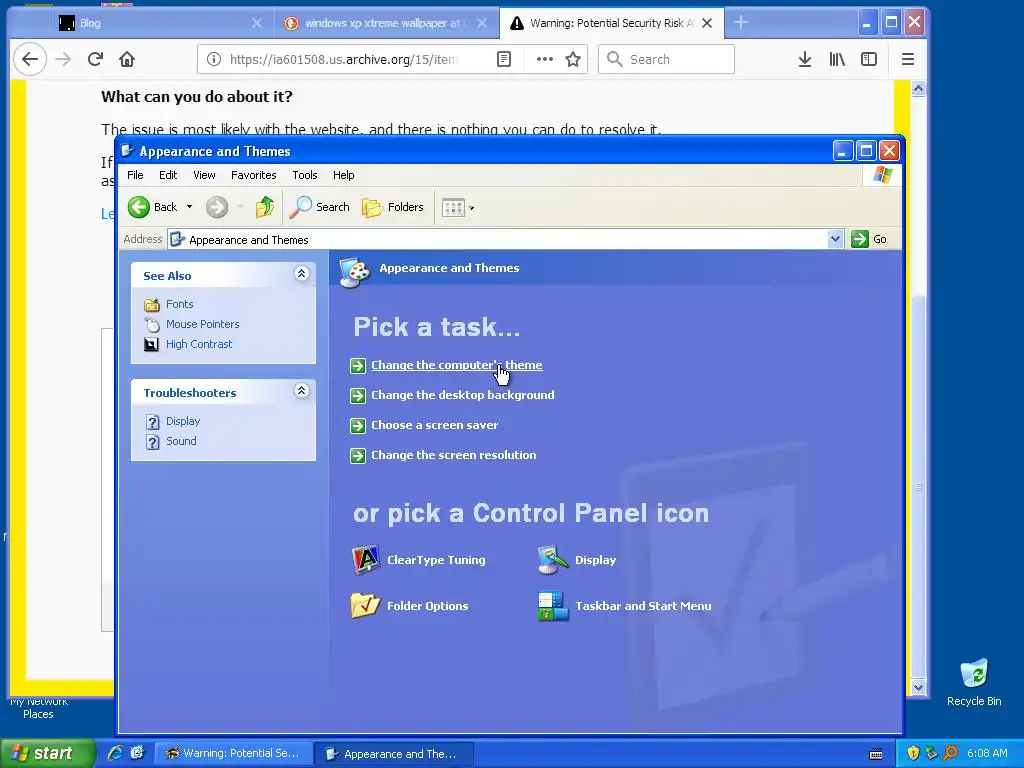Select Change the screen resolution task
Image resolution: width=1024 pixels, height=768 pixels.
pyautogui.click(x=453, y=455)
